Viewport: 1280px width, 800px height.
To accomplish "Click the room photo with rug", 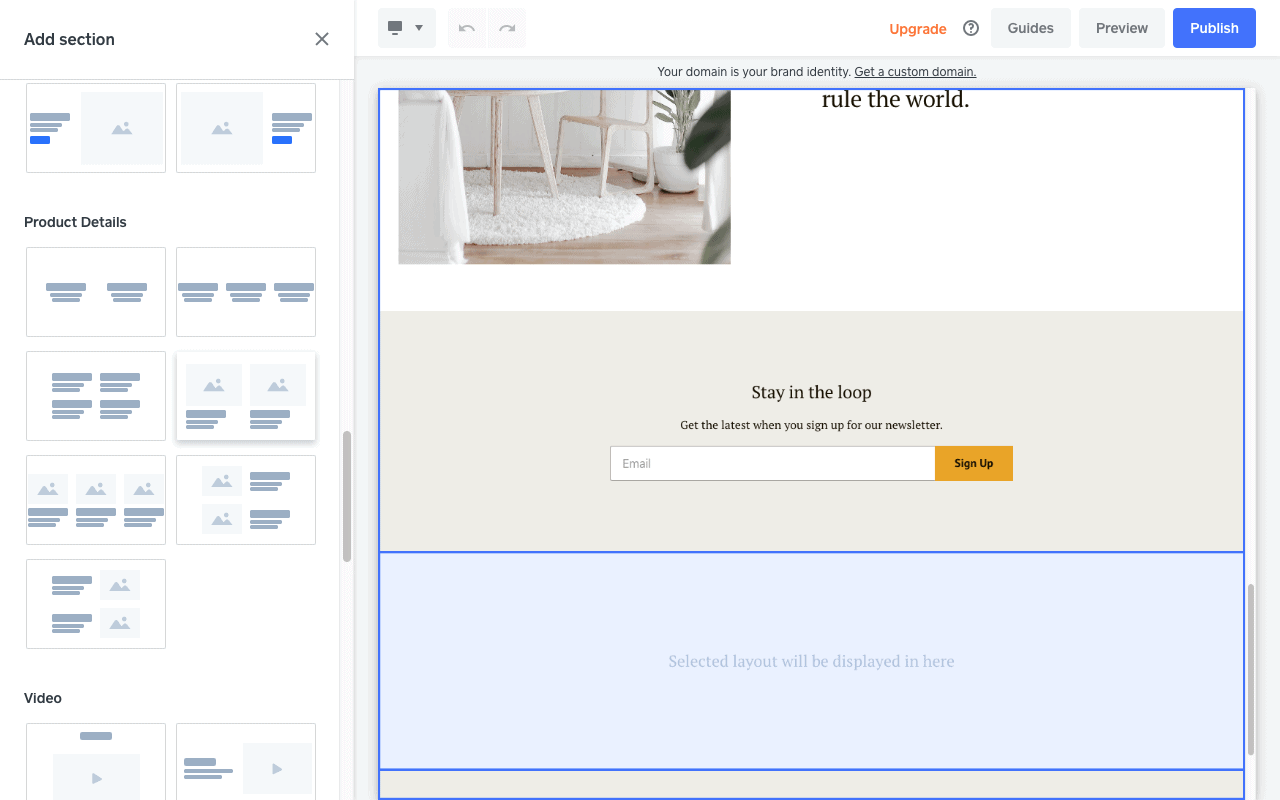I will (x=564, y=177).
